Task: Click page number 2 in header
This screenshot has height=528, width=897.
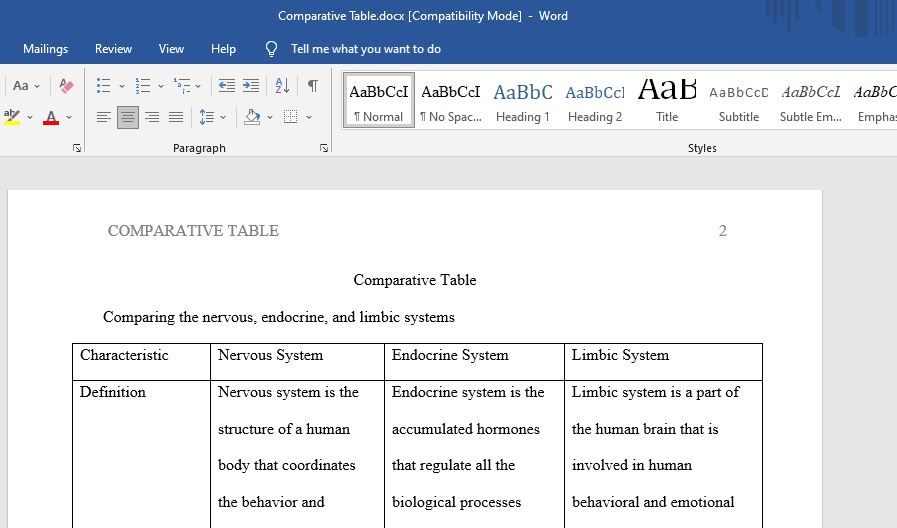Action: (x=723, y=231)
